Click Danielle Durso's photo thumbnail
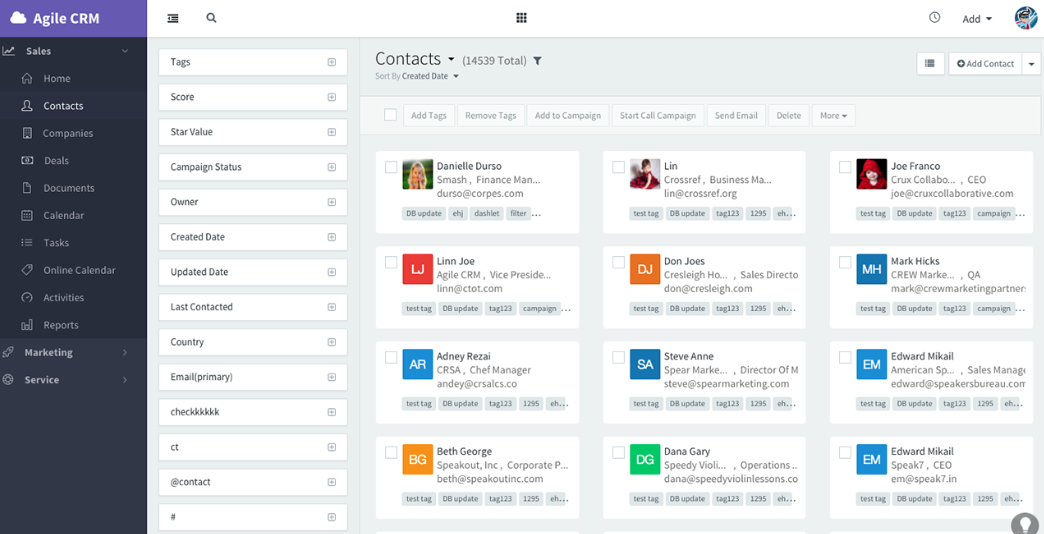The image size is (1044, 534). tap(417, 174)
